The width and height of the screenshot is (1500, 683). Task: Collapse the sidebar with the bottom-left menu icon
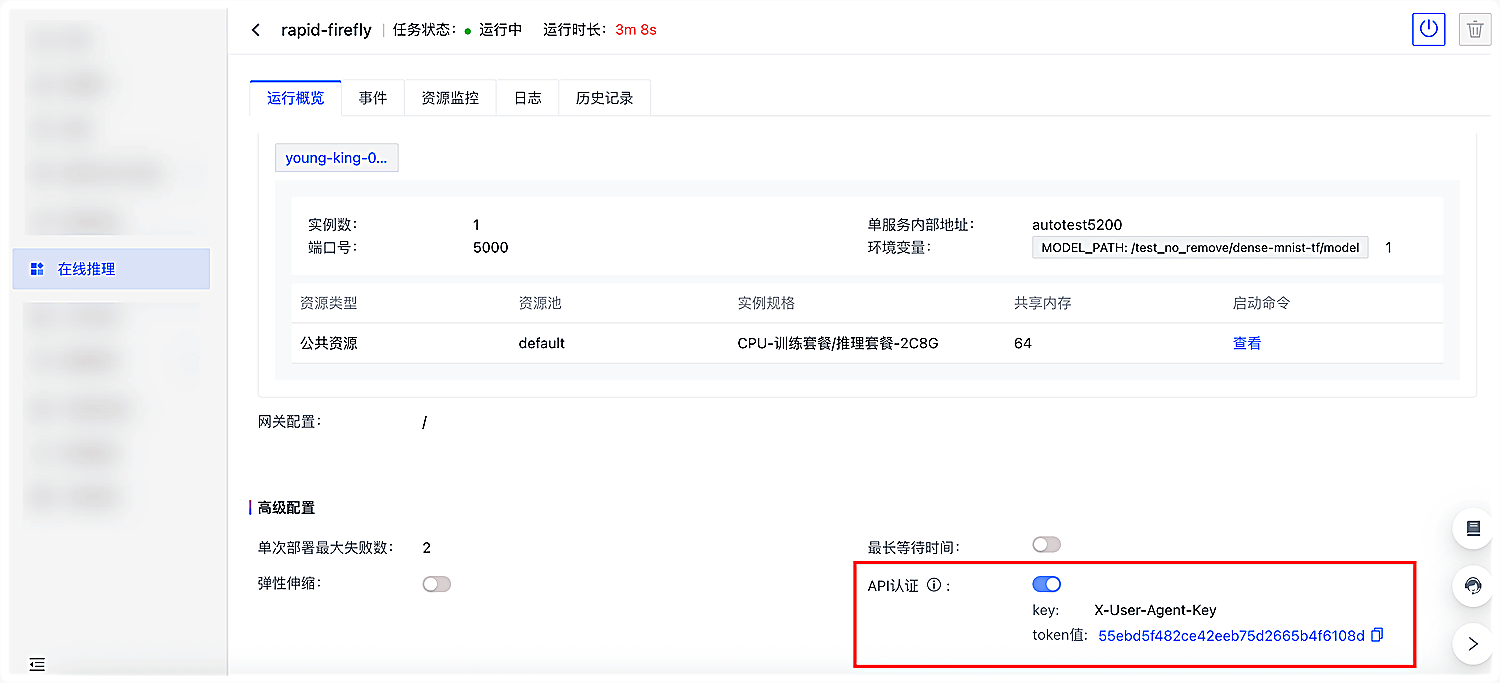pos(37,664)
